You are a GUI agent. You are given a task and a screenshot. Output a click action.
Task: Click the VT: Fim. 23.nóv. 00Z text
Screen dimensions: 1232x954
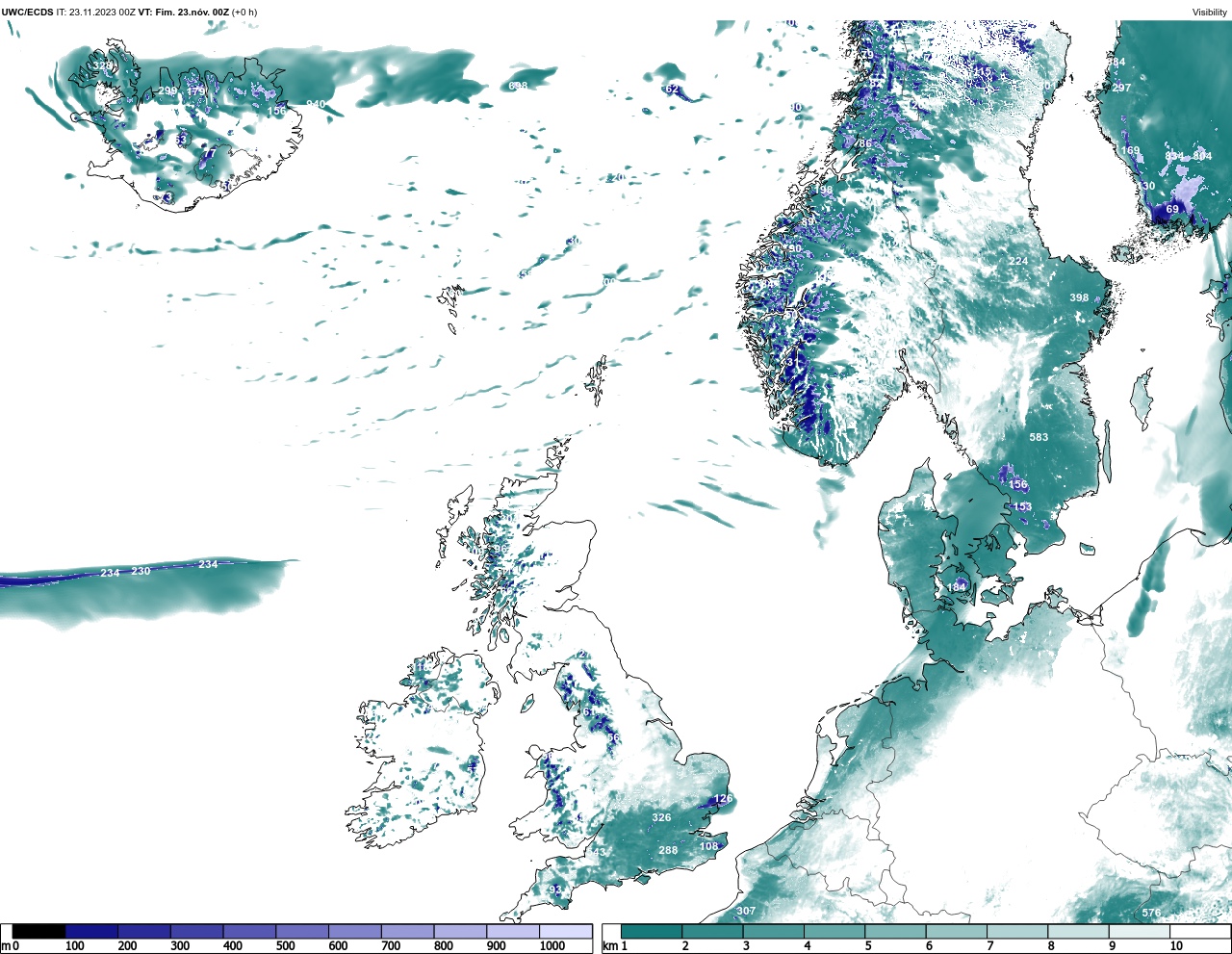[184, 12]
